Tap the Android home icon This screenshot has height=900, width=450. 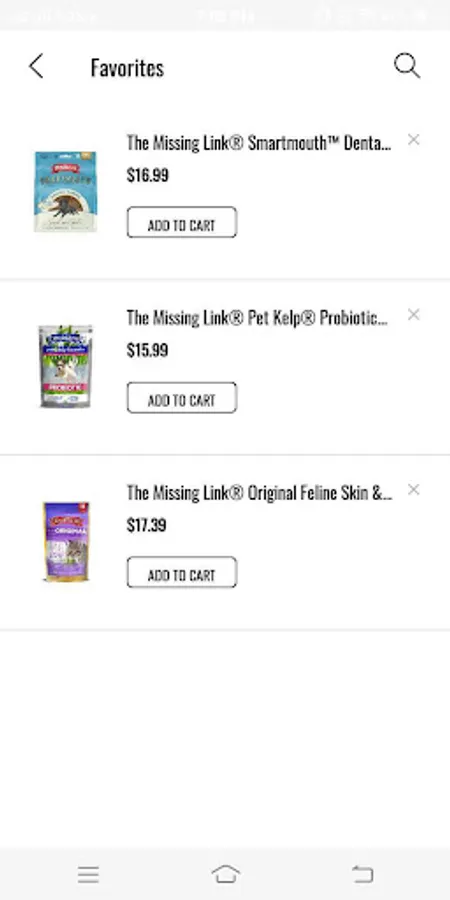pyautogui.click(x=226, y=874)
